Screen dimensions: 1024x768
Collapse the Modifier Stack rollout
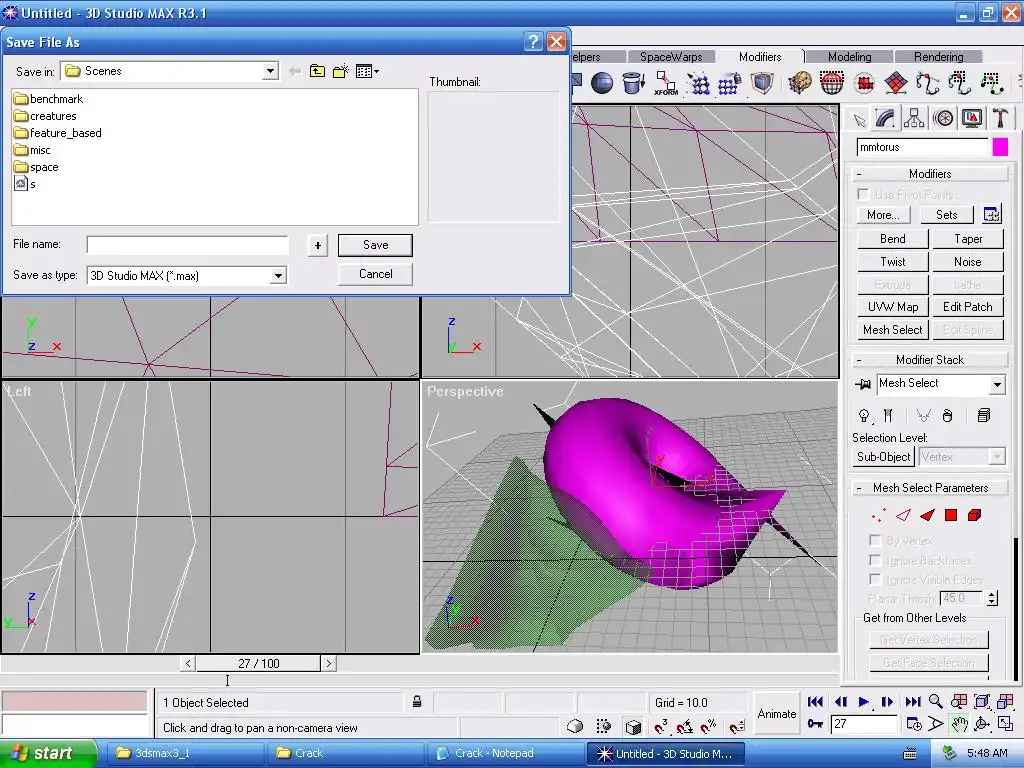click(x=929, y=360)
